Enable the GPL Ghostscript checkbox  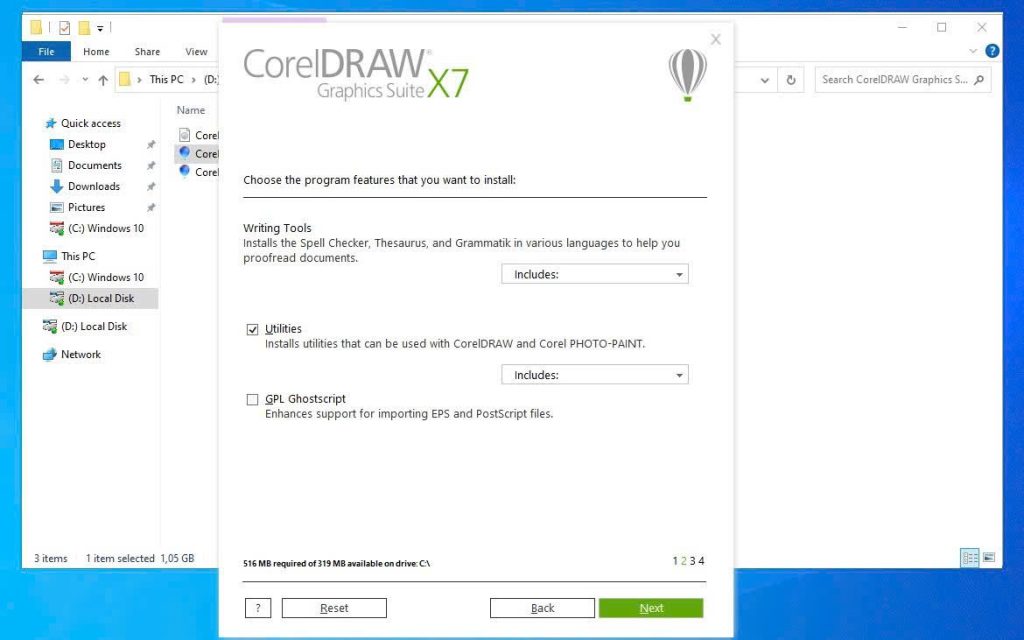click(x=252, y=400)
